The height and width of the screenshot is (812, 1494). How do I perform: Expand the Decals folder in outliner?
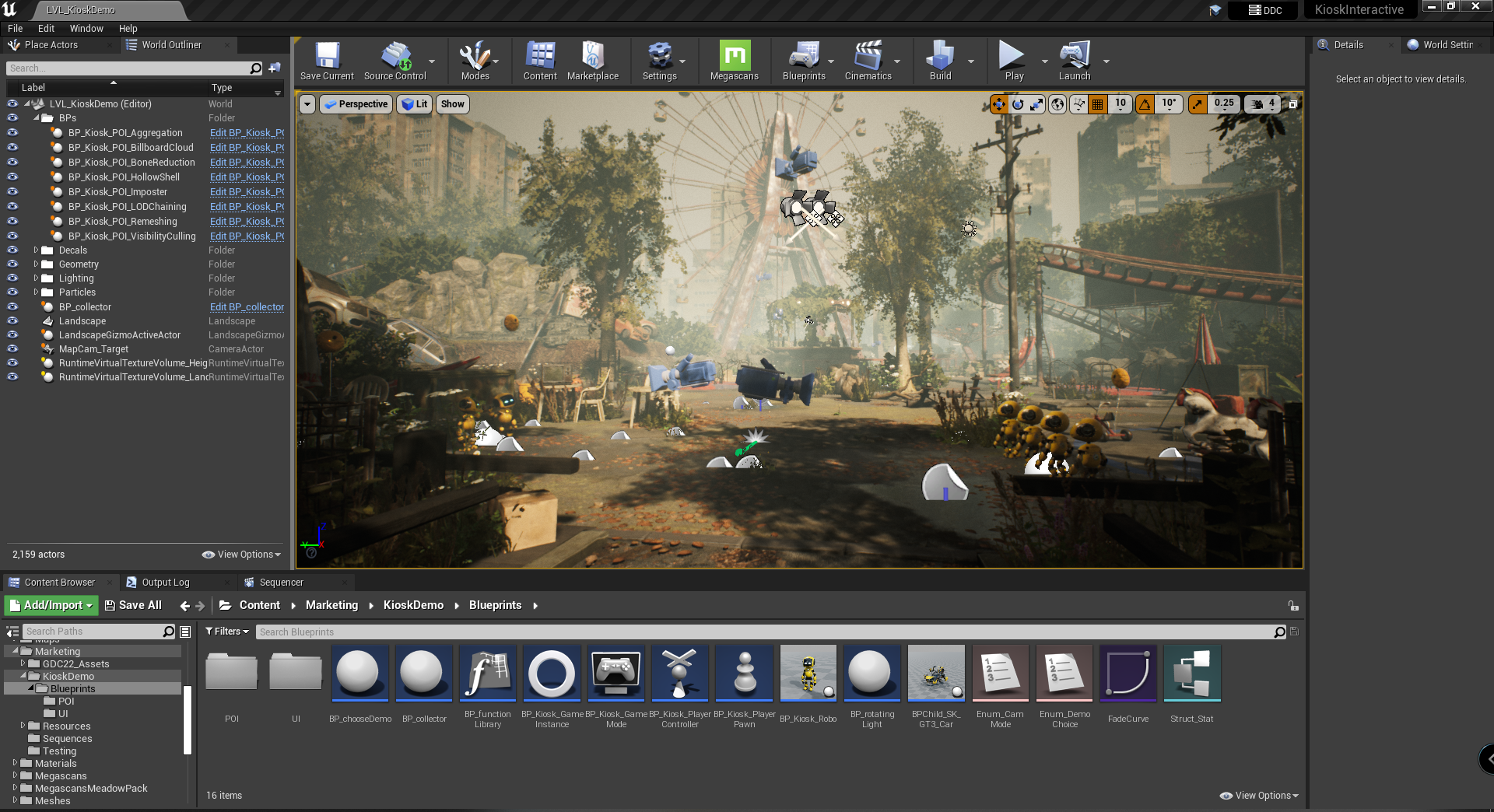(36, 250)
